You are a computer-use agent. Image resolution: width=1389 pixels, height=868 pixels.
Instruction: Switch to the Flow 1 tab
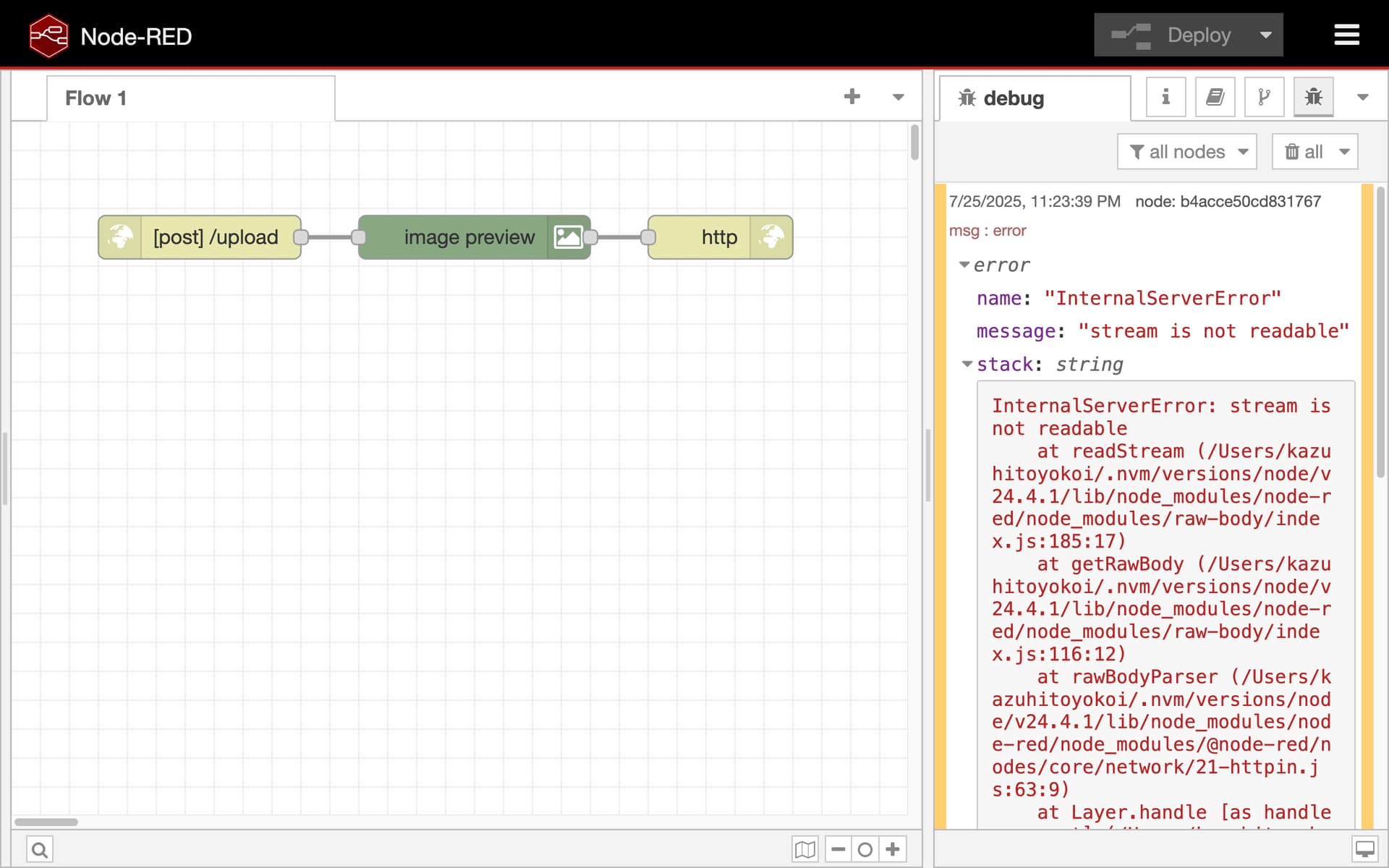[191, 98]
